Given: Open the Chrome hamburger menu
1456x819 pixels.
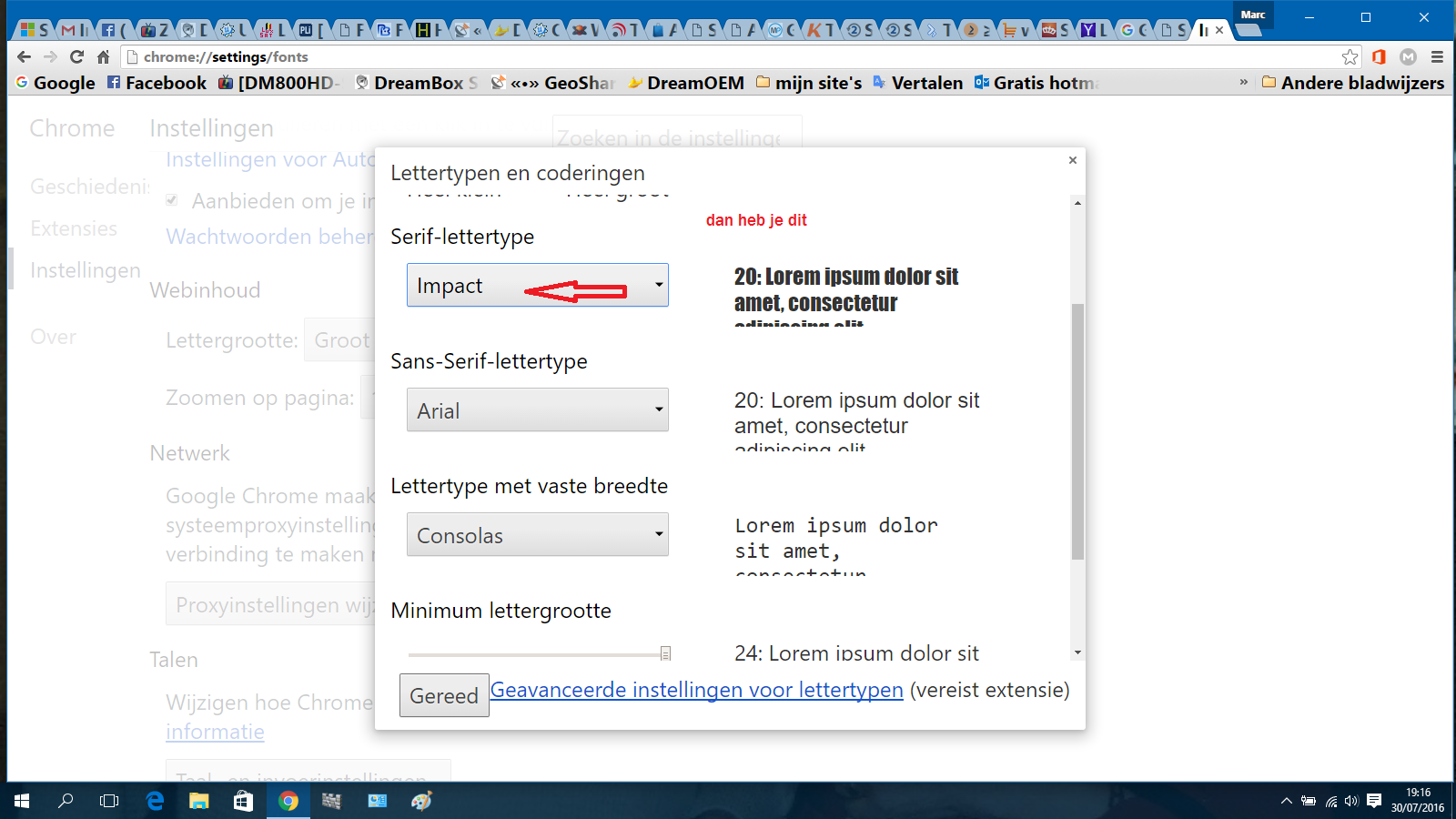Looking at the screenshot, I should pyautogui.click(x=1437, y=56).
